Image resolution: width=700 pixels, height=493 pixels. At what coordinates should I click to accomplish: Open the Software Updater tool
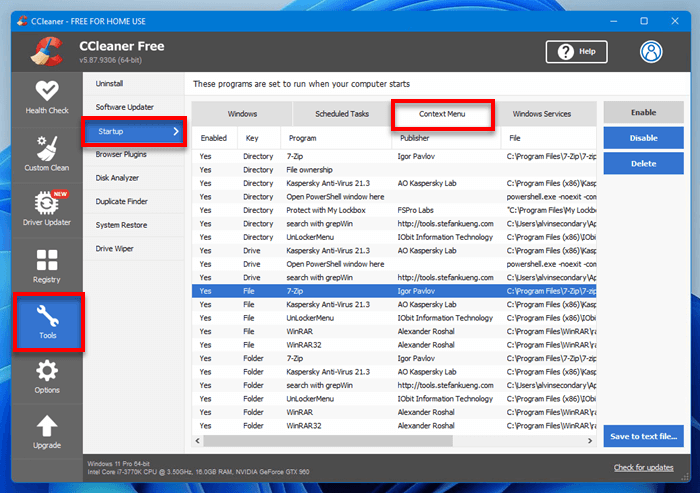click(x=133, y=107)
